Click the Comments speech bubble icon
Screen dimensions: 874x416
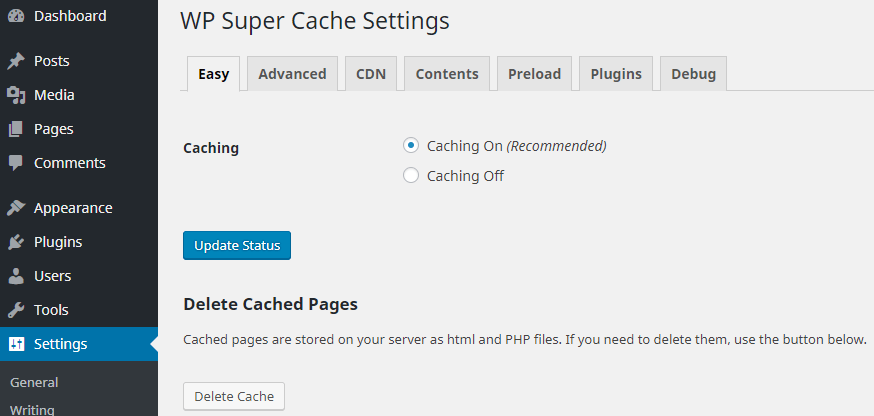click(16, 163)
